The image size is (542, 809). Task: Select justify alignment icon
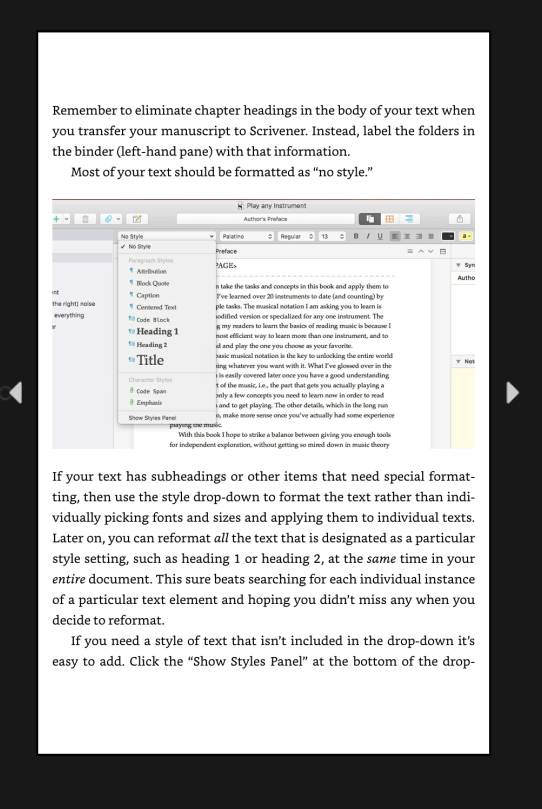tap(431, 236)
